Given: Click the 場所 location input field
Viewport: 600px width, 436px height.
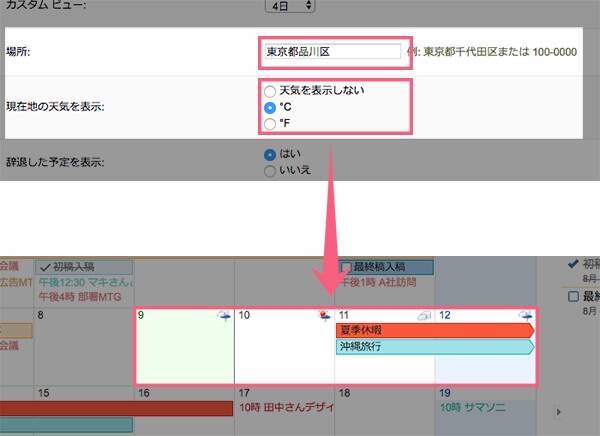Looking at the screenshot, I should click(333, 51).
